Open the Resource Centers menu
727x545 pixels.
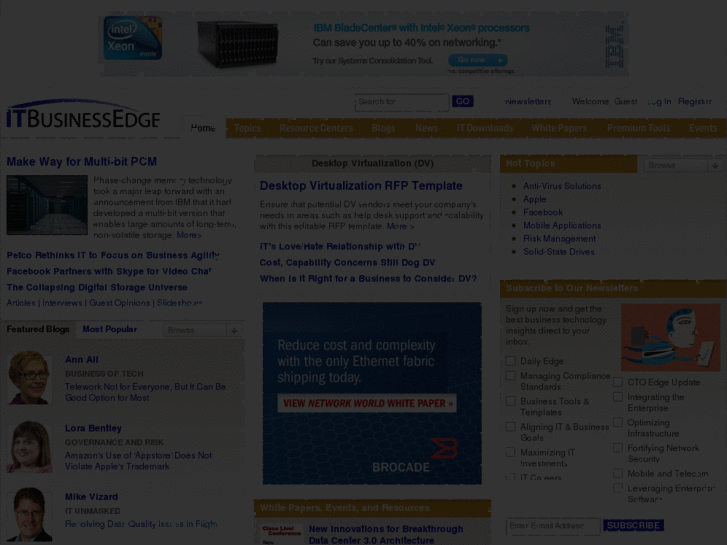pos(316,128)
